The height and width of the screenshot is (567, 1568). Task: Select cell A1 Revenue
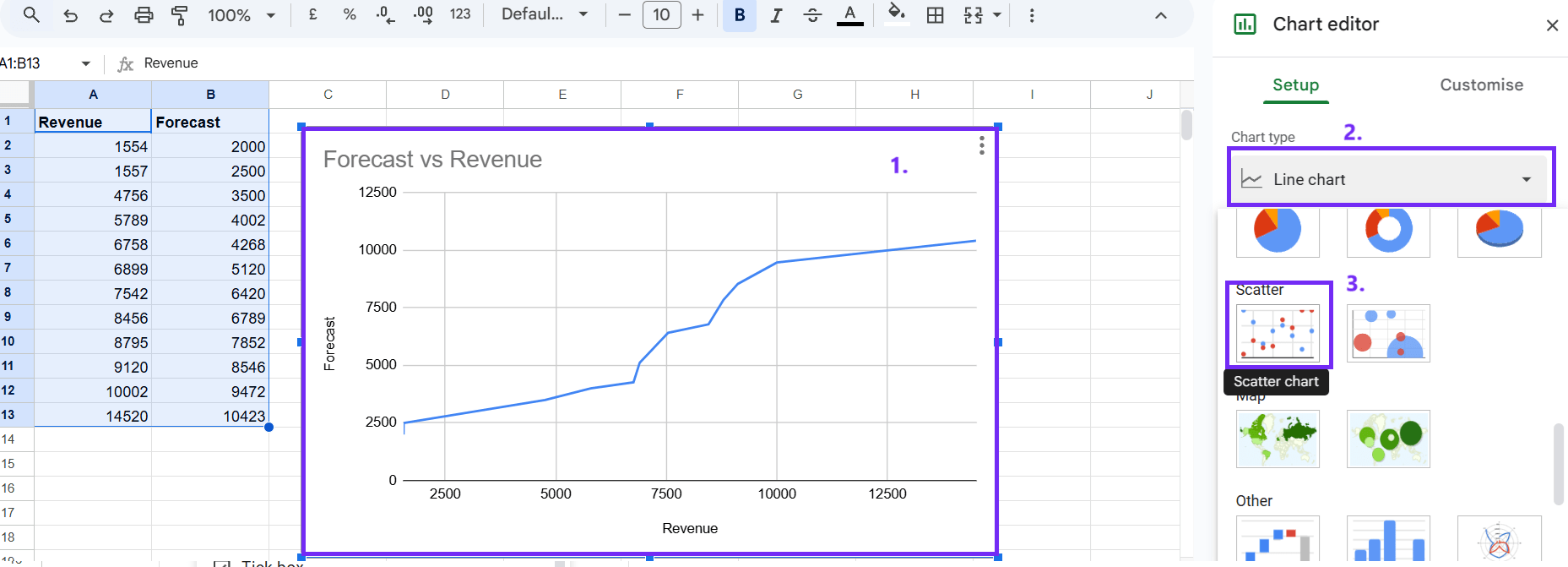(x=93, y=122)
